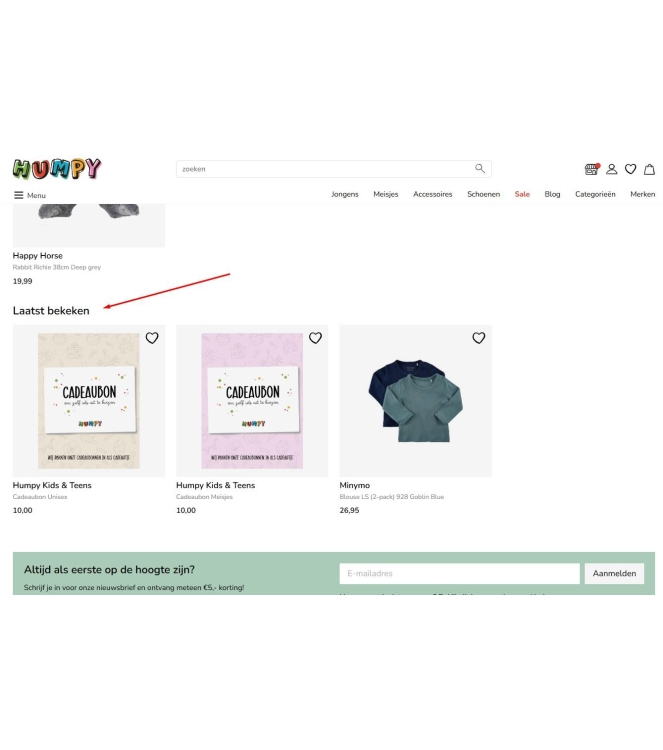Expand the Meisjes menu
Screen dimensions: 663x750
coord(386,194)
